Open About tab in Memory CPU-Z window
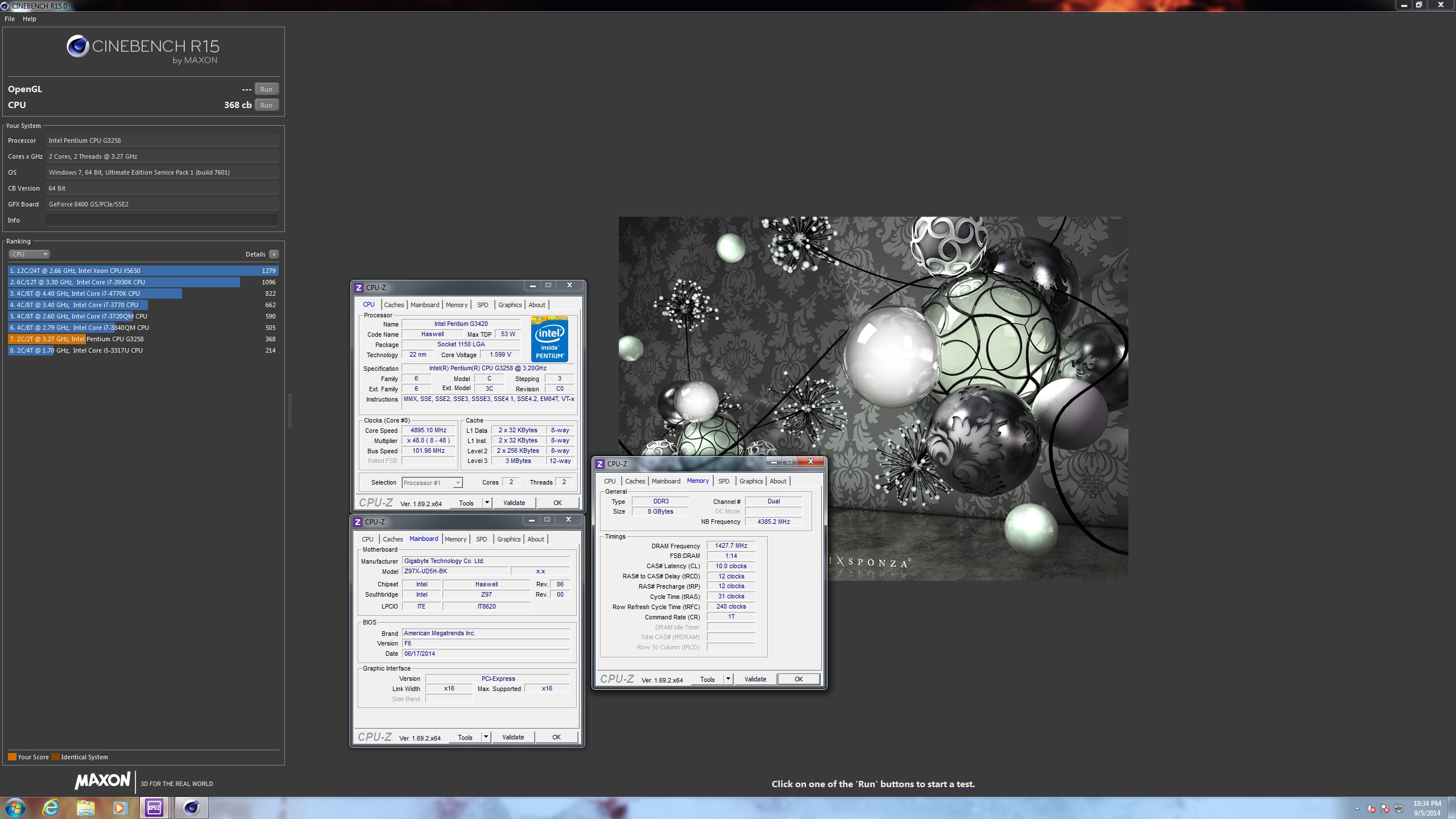The height and width of the screenshot is (819, 1456). point(778,481)
